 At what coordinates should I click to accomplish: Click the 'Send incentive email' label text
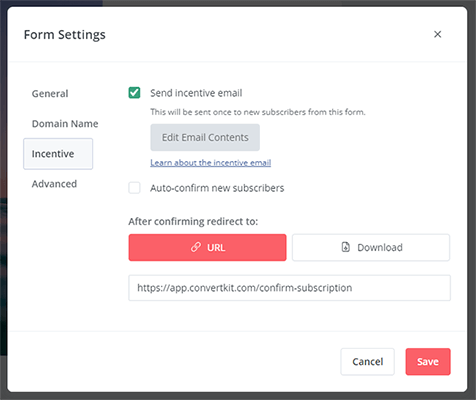click(196, 93)
